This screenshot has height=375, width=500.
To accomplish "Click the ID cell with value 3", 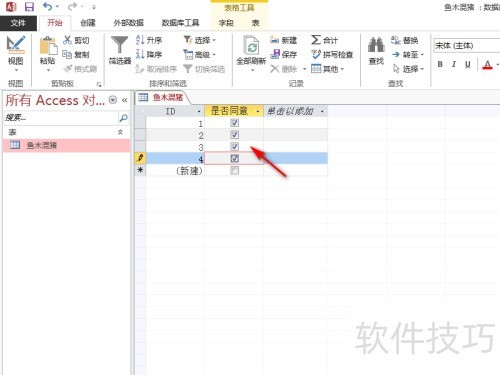I will [x=175, y=147].
